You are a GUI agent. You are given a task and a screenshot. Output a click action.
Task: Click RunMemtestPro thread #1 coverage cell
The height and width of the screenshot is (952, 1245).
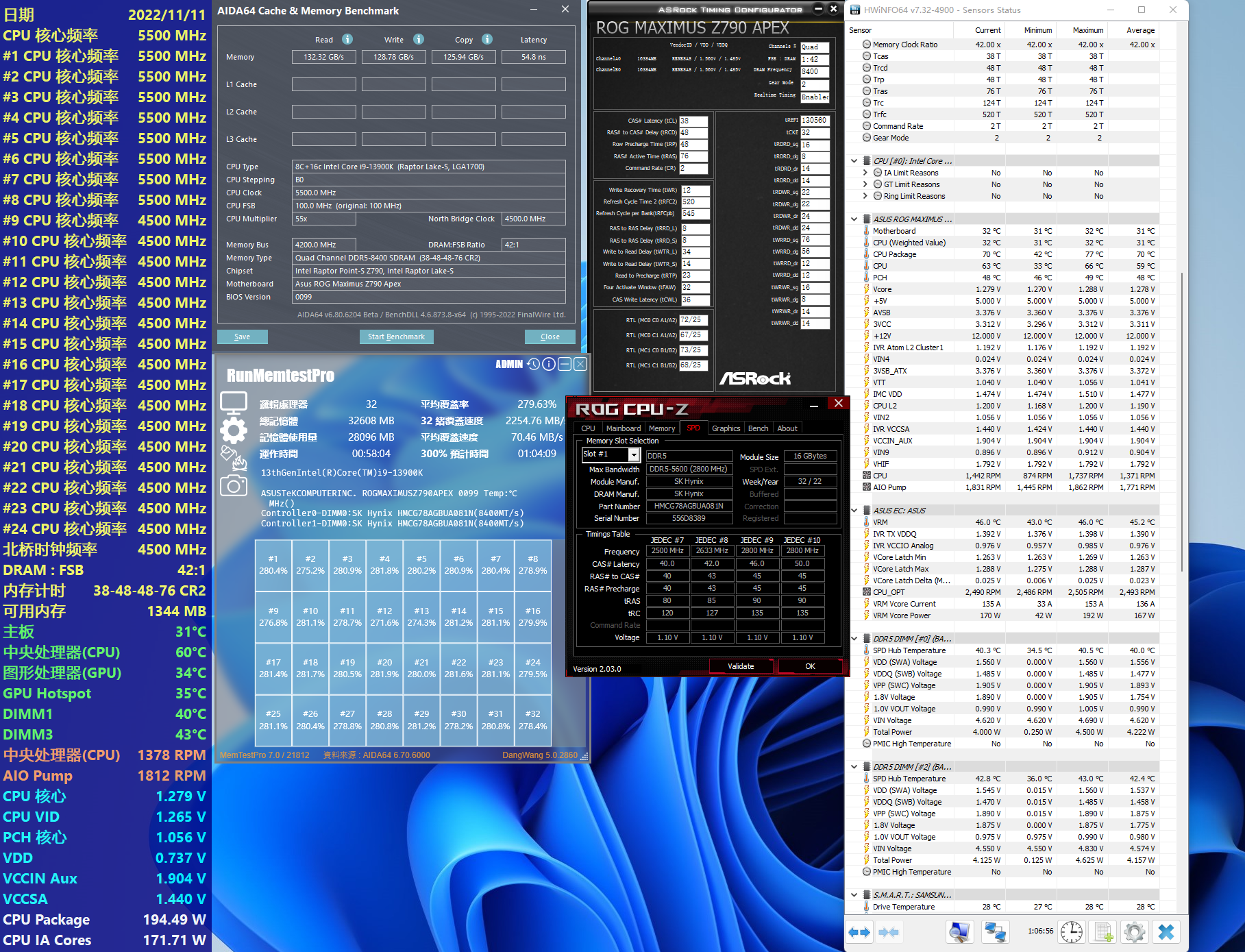[273, 565]
